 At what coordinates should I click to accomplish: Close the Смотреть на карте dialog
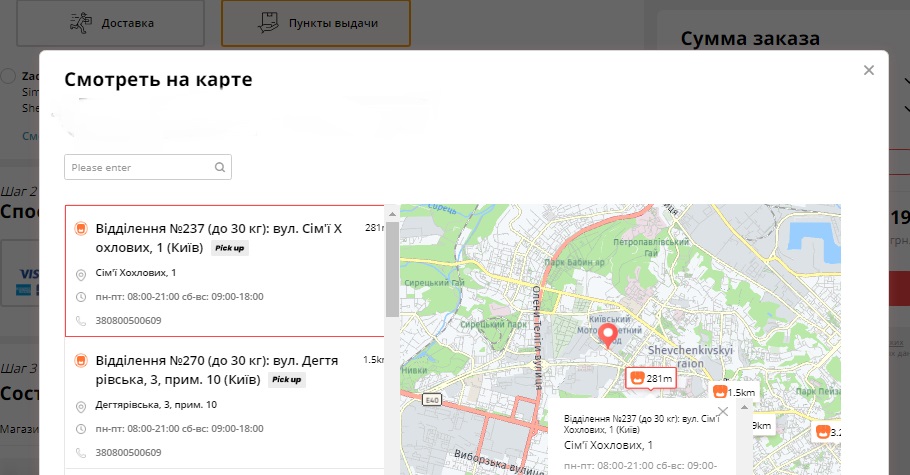(868, 70)
